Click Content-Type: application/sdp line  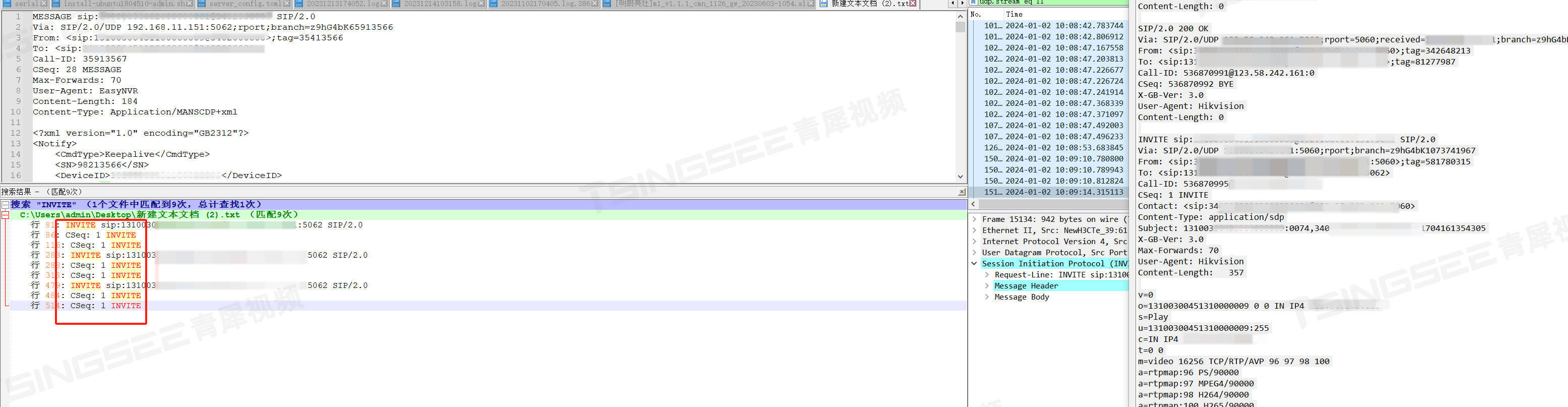[1211, 217]
